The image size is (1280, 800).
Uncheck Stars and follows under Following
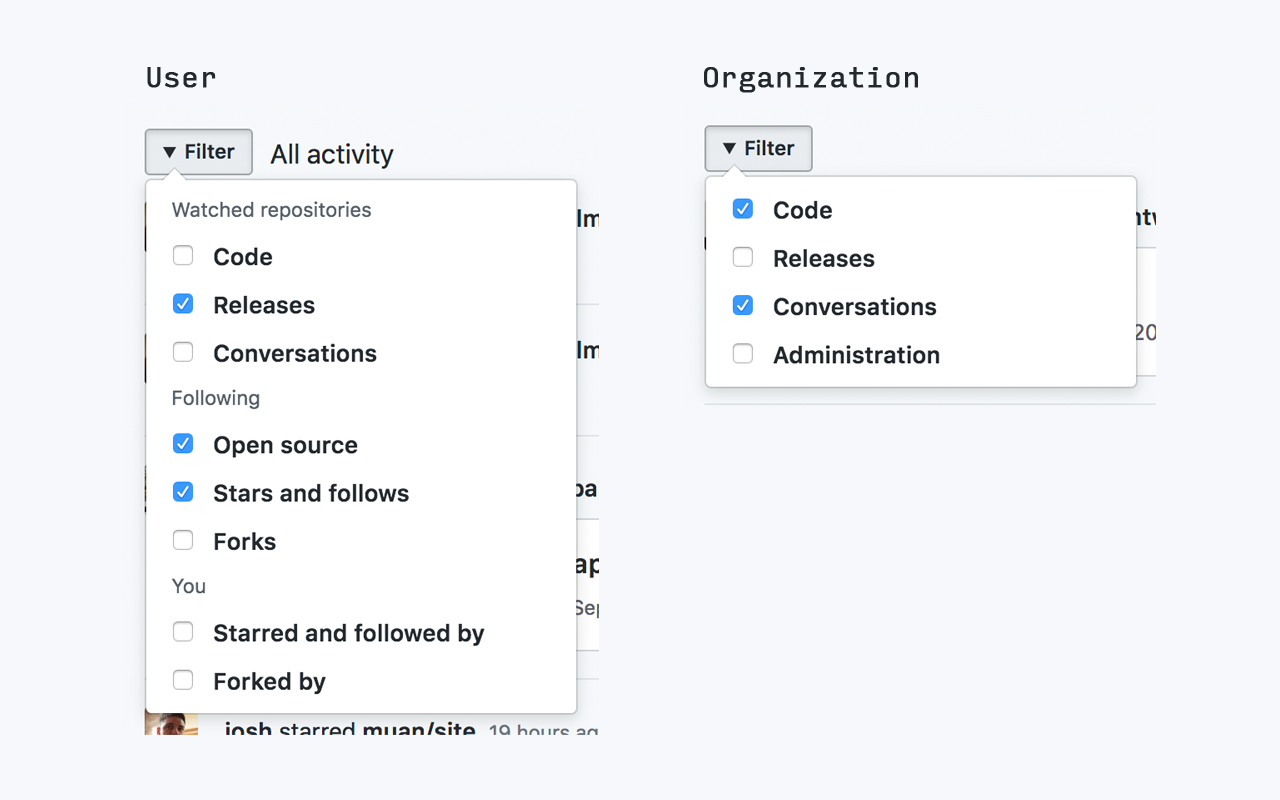coord(183,492)
